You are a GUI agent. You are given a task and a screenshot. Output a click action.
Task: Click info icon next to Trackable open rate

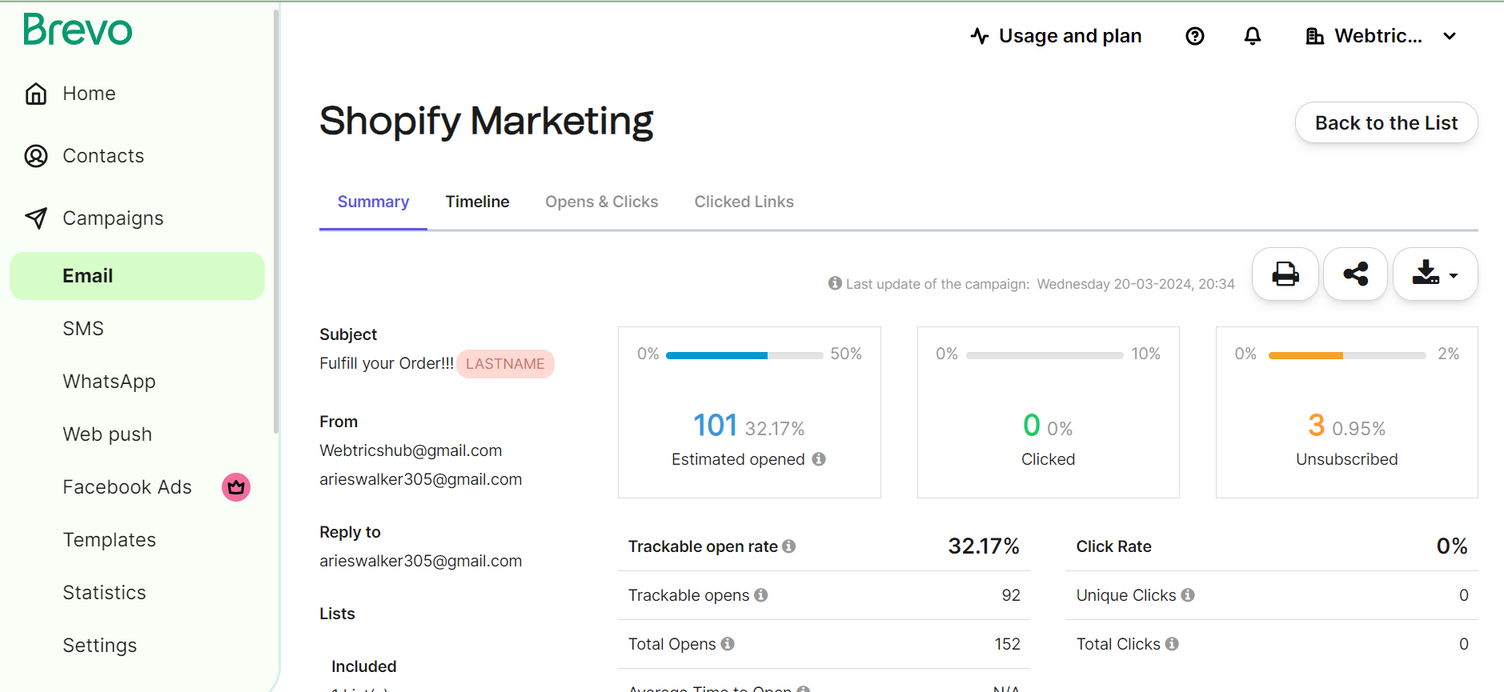click(789, 546)
